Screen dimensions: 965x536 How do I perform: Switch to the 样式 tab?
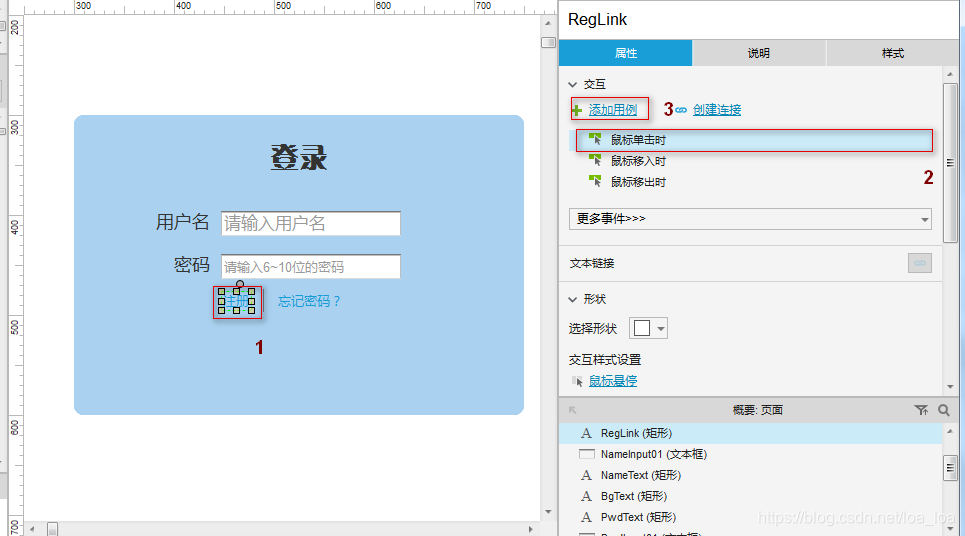click(x=892, y=53)
